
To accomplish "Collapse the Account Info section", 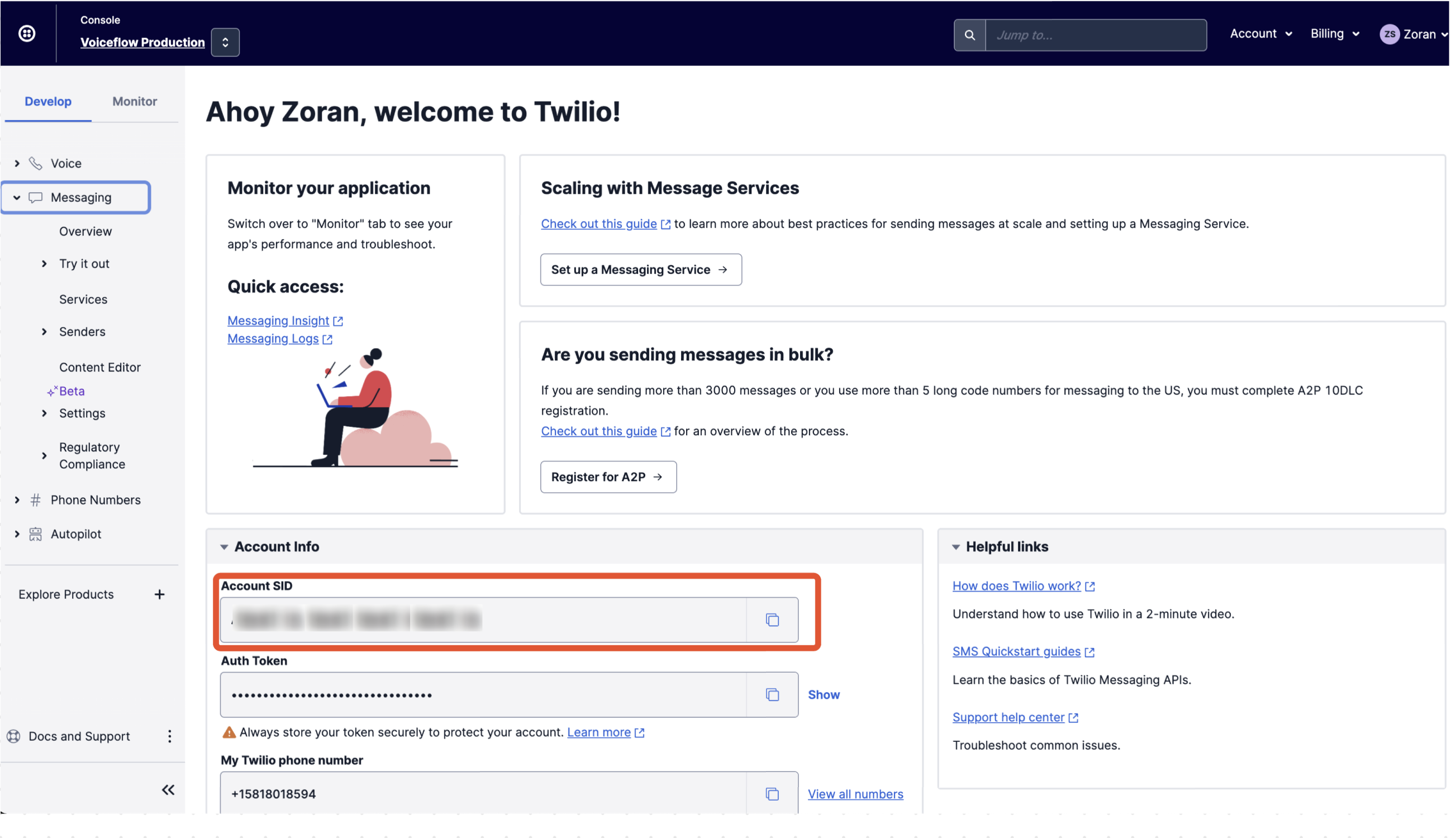I will coord(224,547).
